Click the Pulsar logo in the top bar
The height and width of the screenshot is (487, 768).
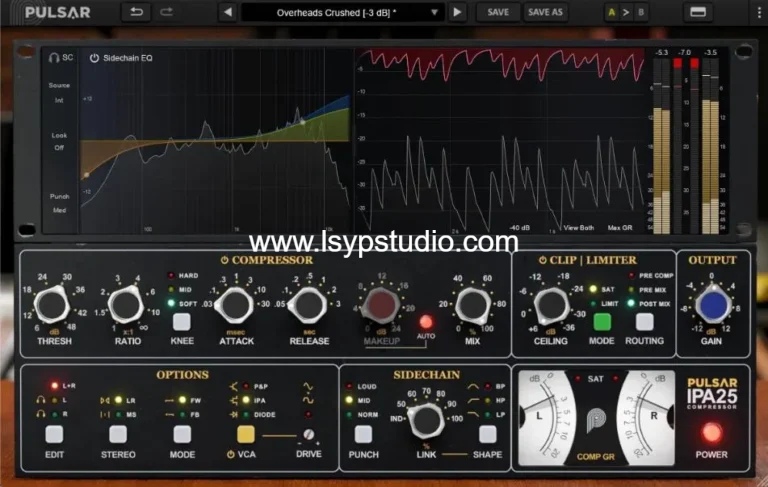point(51,12)
